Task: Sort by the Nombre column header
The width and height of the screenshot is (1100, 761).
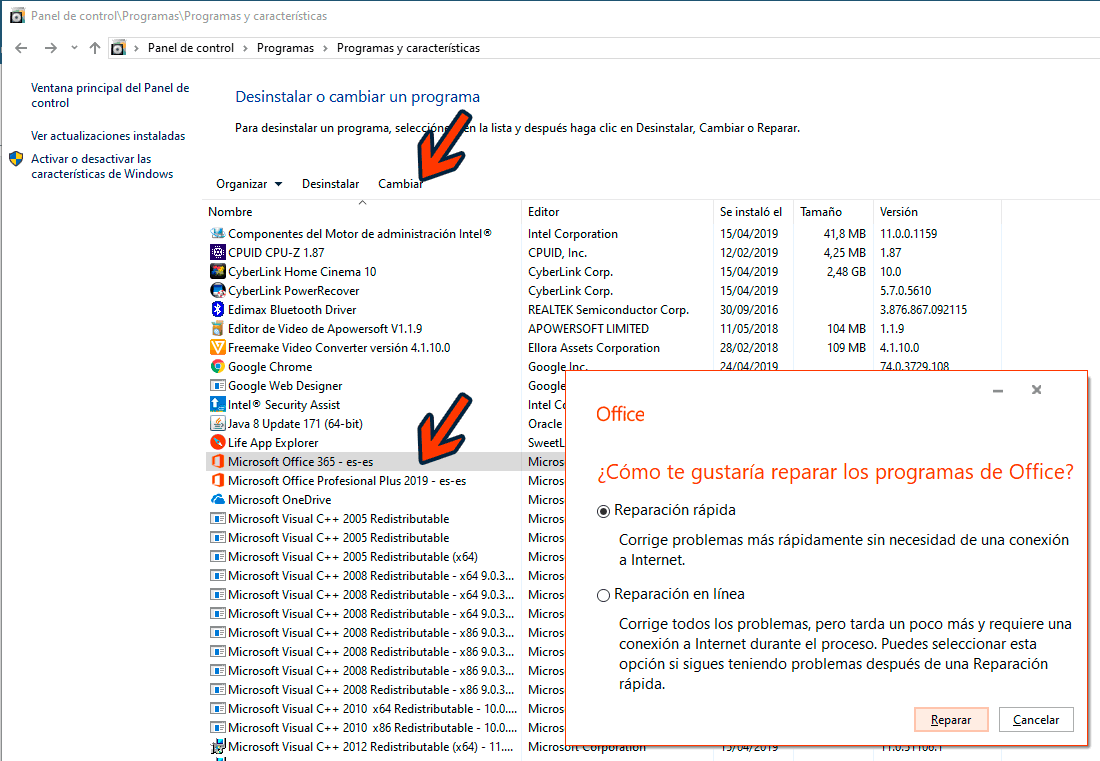Action: point(230,212)
